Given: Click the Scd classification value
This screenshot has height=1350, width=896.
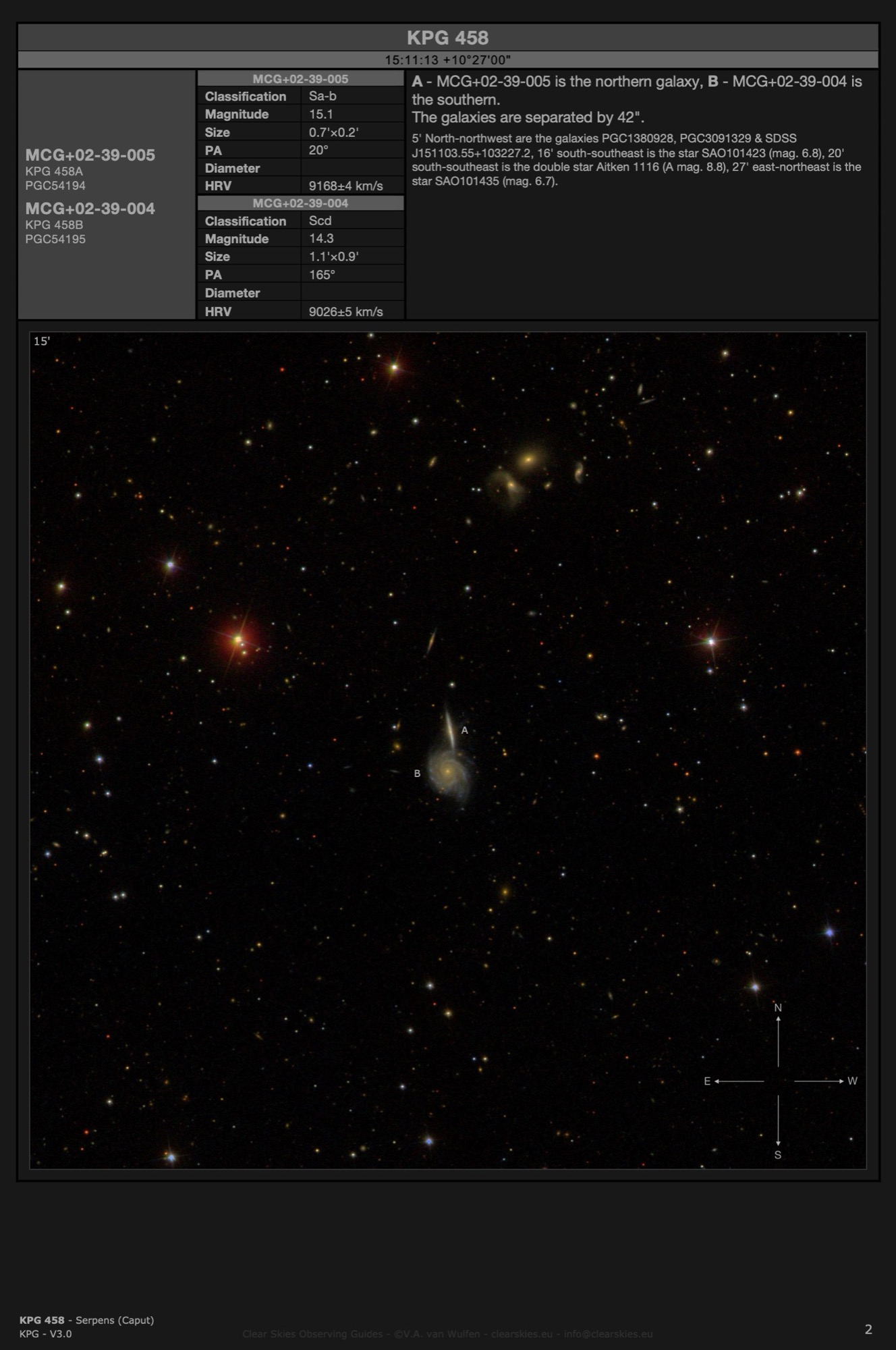Looking at the screenshot, I should coord(320,221).
